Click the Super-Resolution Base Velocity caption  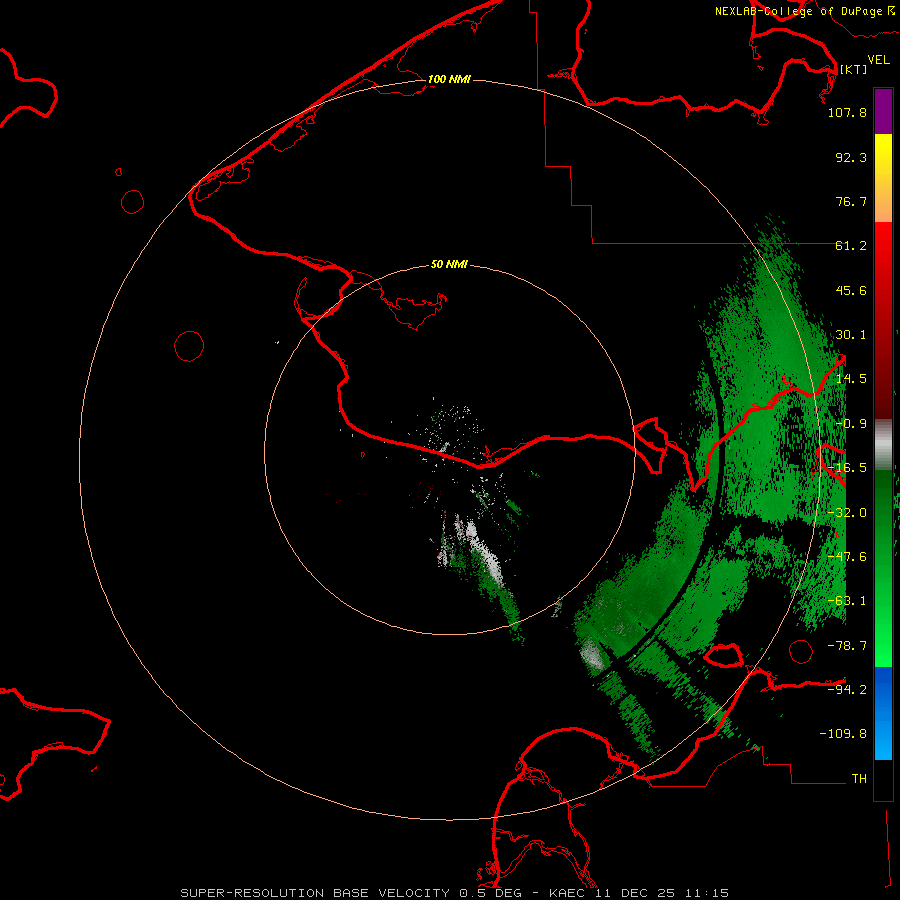point(455,893)
